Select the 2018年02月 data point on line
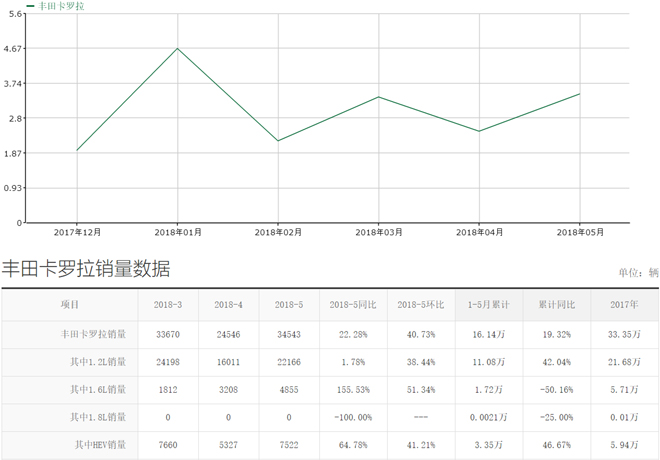This screenshot has height=460, width=660. 278,141
